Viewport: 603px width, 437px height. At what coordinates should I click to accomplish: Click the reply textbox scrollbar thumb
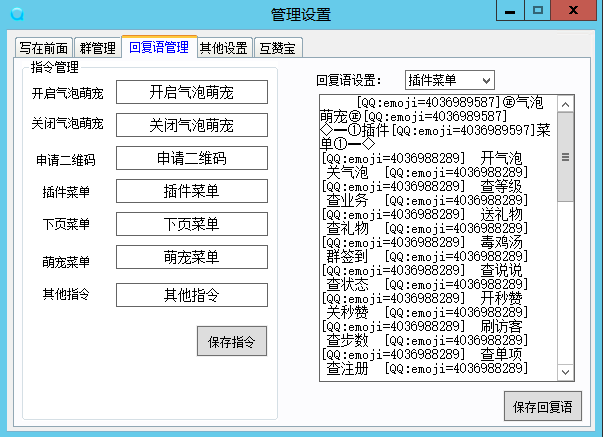[x=565, y=157]
